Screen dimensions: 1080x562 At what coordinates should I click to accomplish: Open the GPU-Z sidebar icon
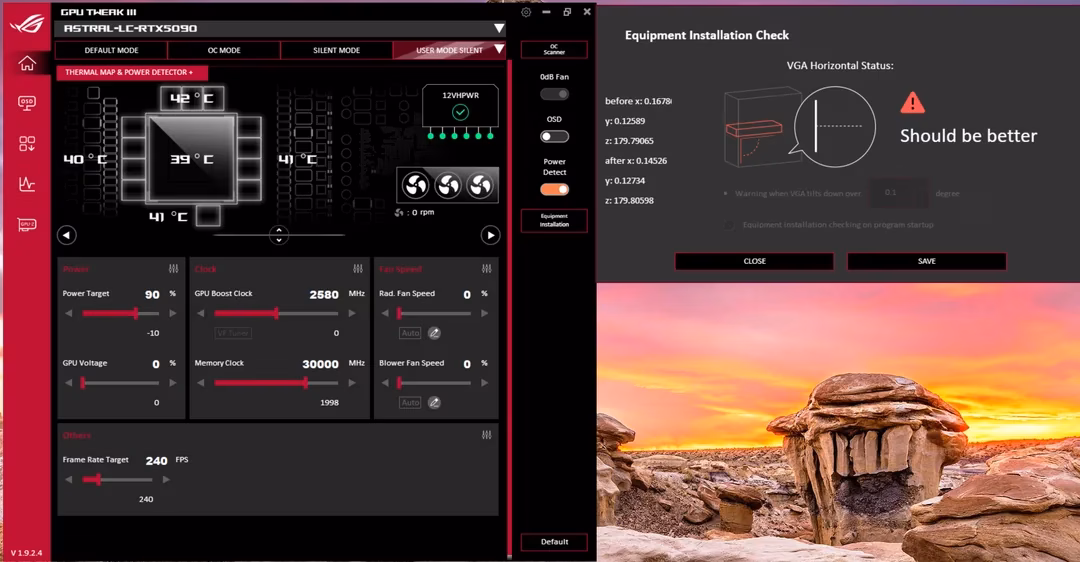pos(27,225)
